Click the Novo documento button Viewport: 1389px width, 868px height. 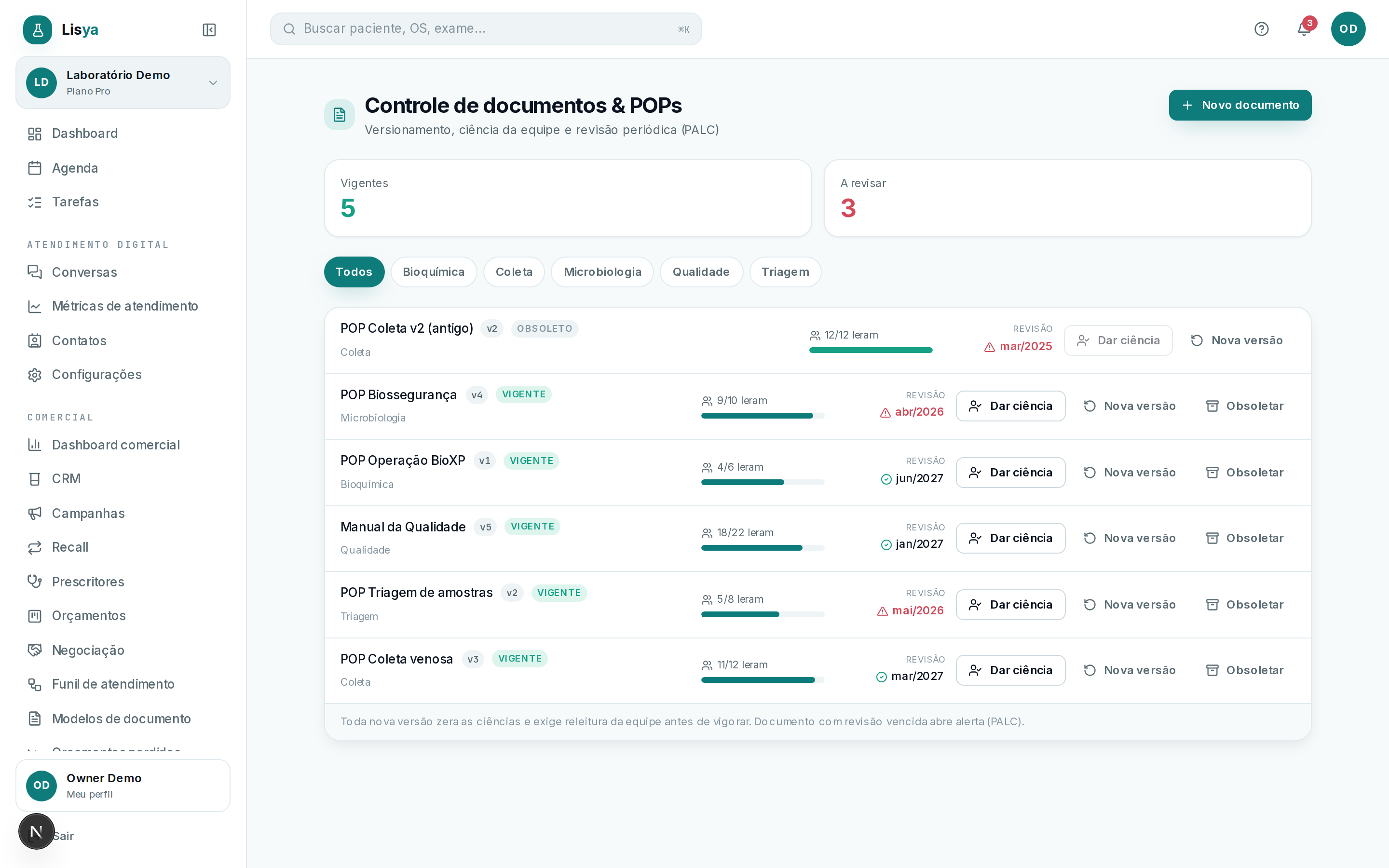(1240, 105)
